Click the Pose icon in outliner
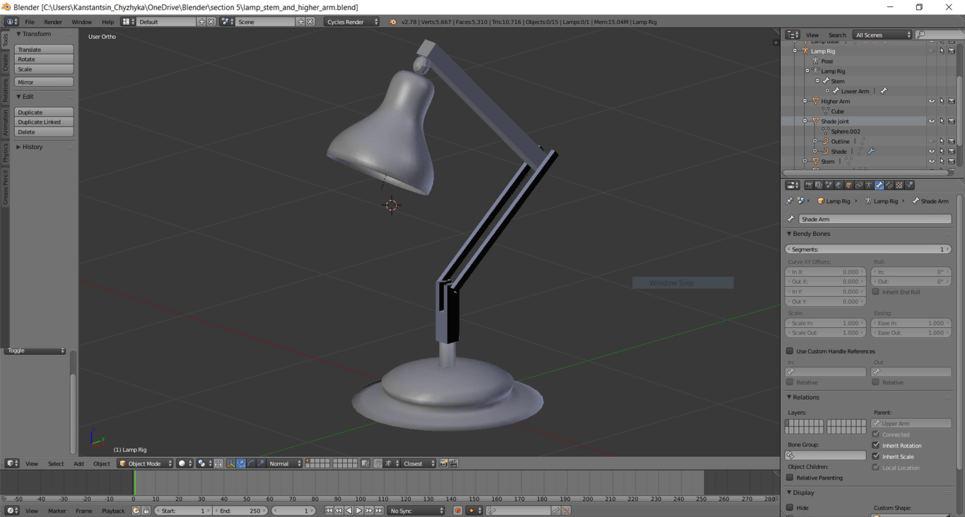 click(815, 61)
